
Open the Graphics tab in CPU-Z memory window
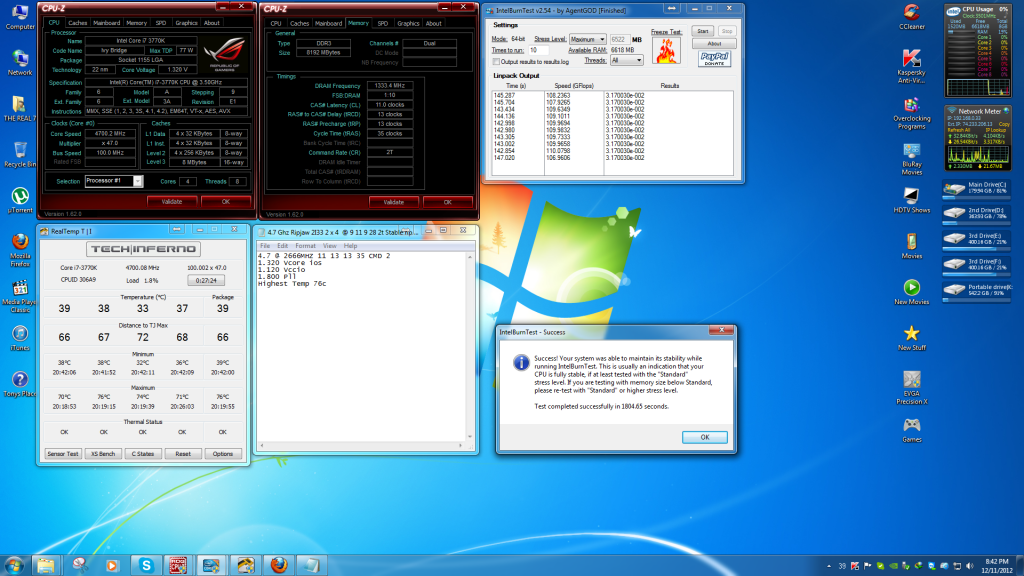click(x=408, y=24)
